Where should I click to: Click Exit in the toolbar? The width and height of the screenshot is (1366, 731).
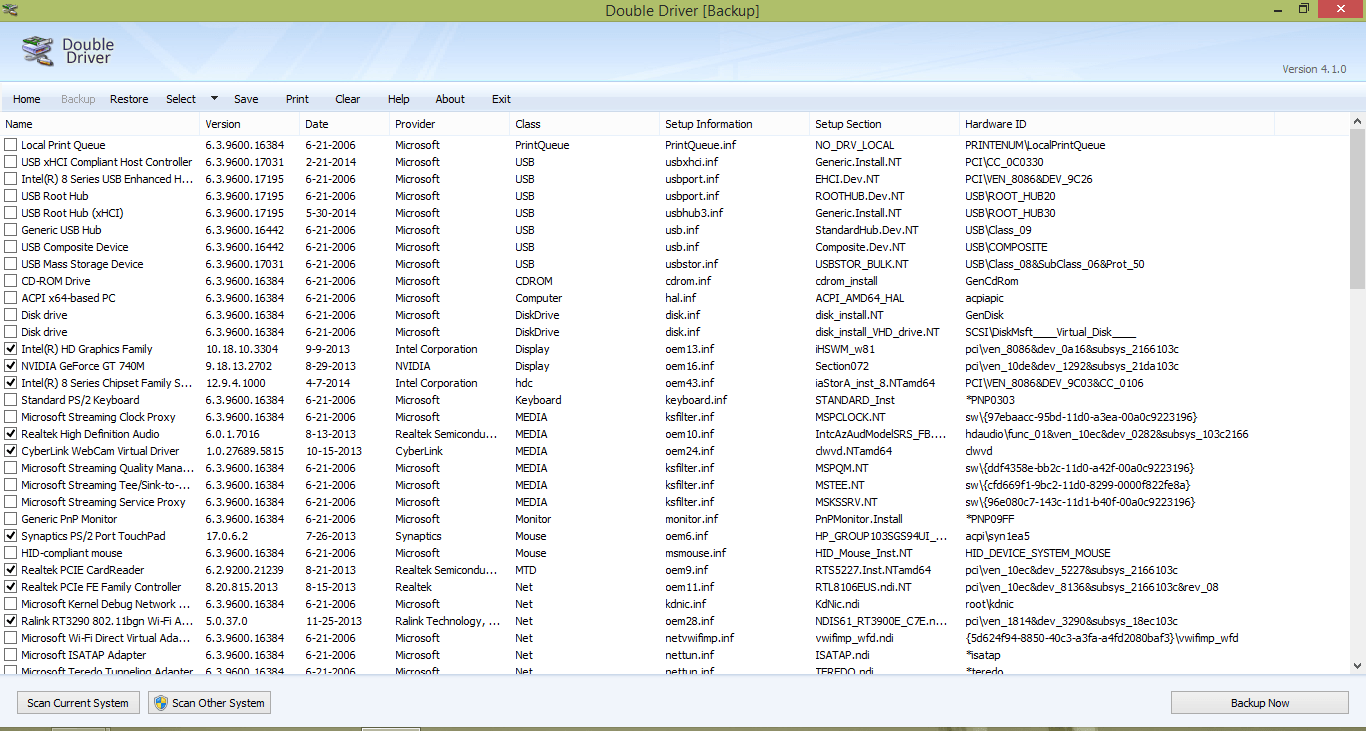501,99
